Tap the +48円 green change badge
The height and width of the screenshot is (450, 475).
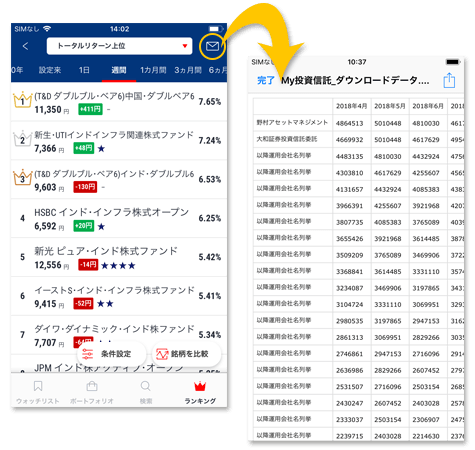click(x=84, y=148)
